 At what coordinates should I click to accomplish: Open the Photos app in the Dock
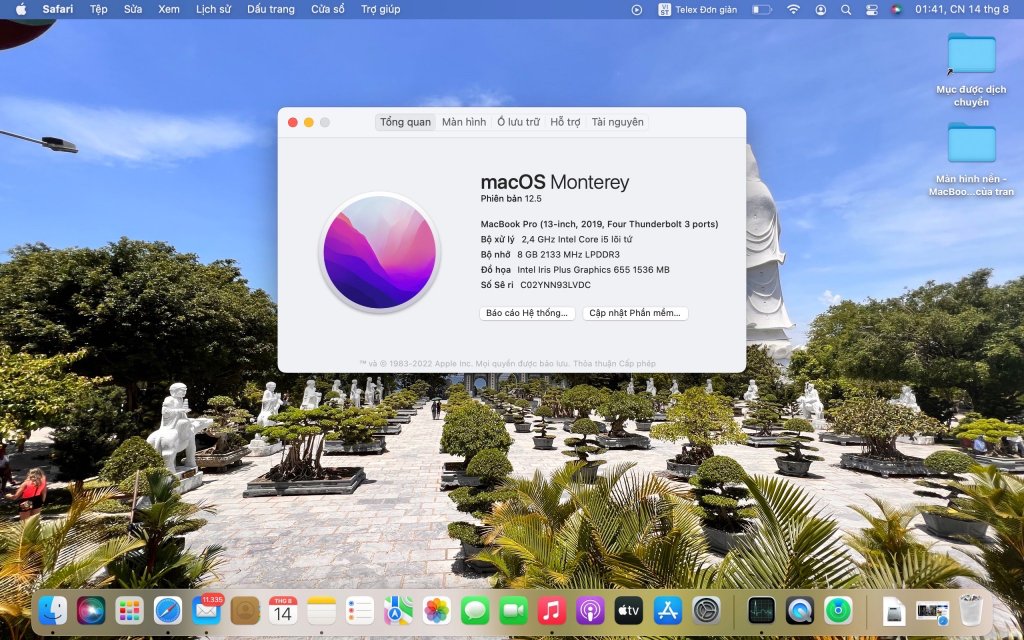(x=437, y=611)
